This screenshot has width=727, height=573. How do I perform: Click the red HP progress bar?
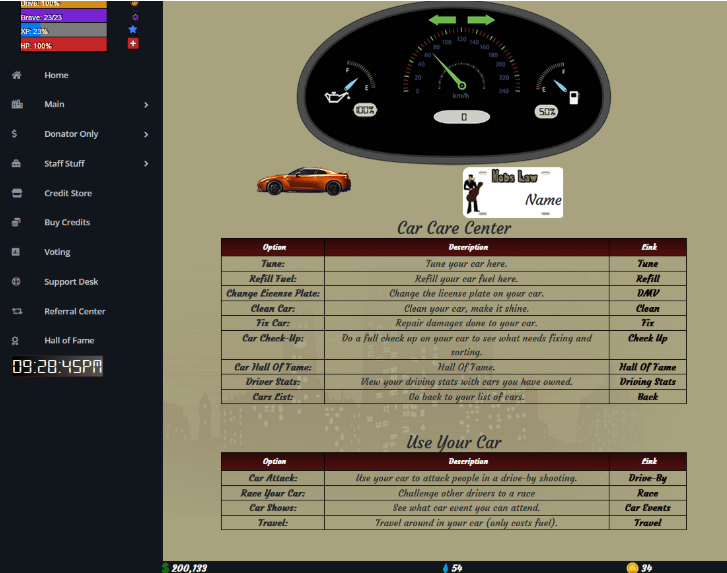(x=63, y=45)
